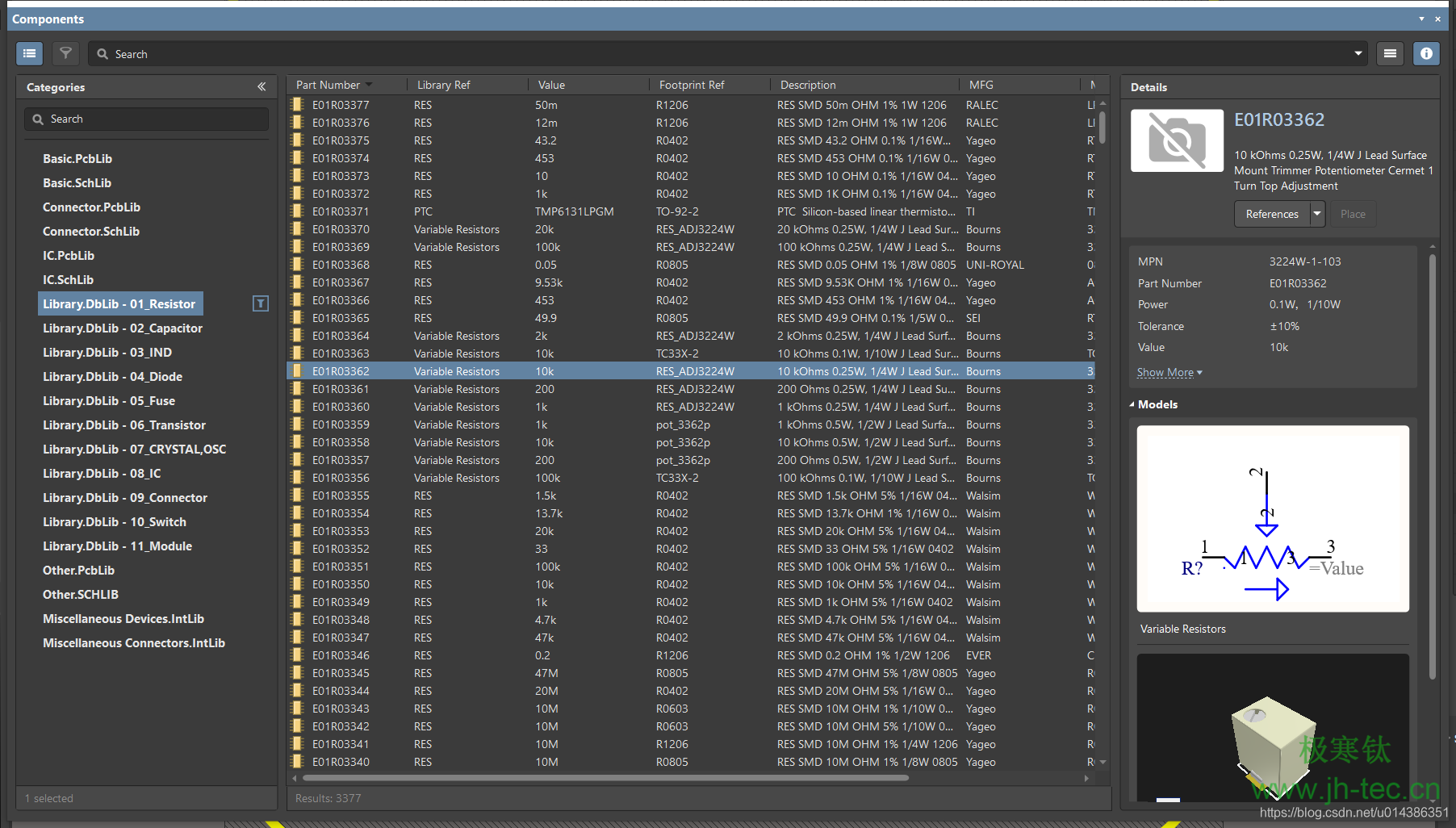Screen dimensions: 1456x828
Task: Open the hamburger panel options menu
Action: [x=1390, y=54]
